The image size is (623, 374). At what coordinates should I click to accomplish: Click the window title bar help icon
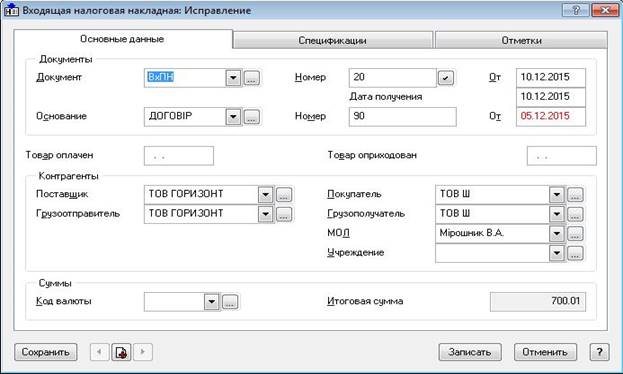click(576, 10)
